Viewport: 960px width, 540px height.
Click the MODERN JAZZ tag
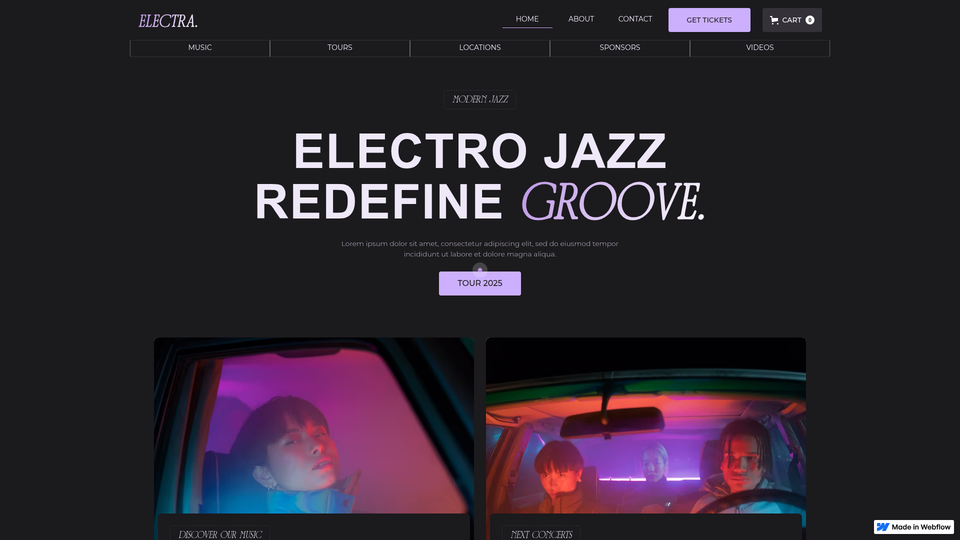pos(480,99)
